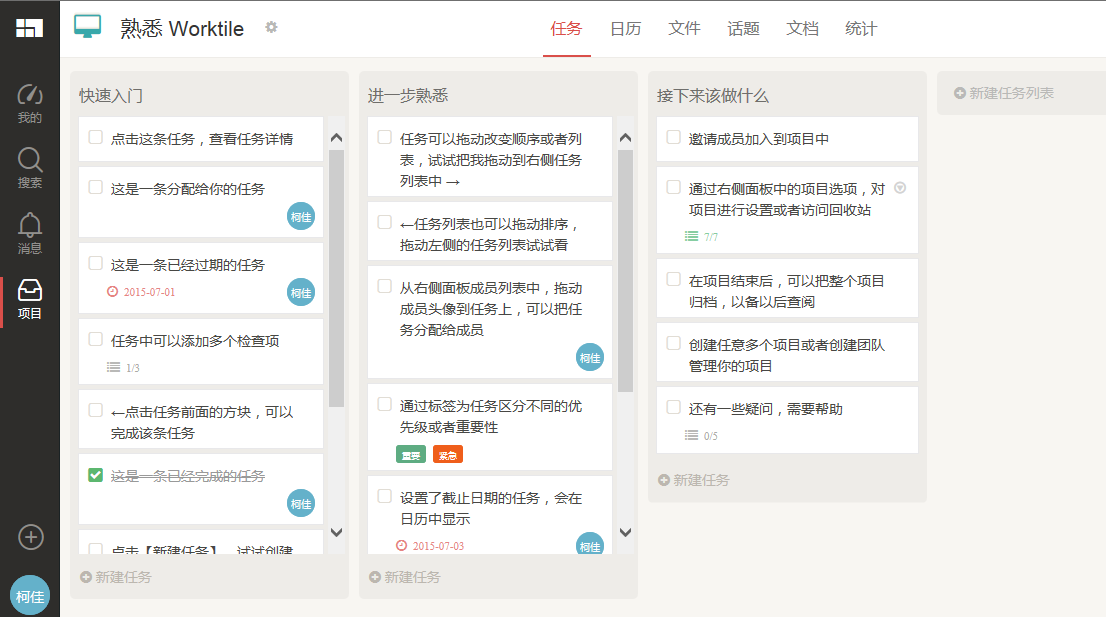
Task: Click the plus circle create icon in sidebar
Action: click(x=30, y=537)
